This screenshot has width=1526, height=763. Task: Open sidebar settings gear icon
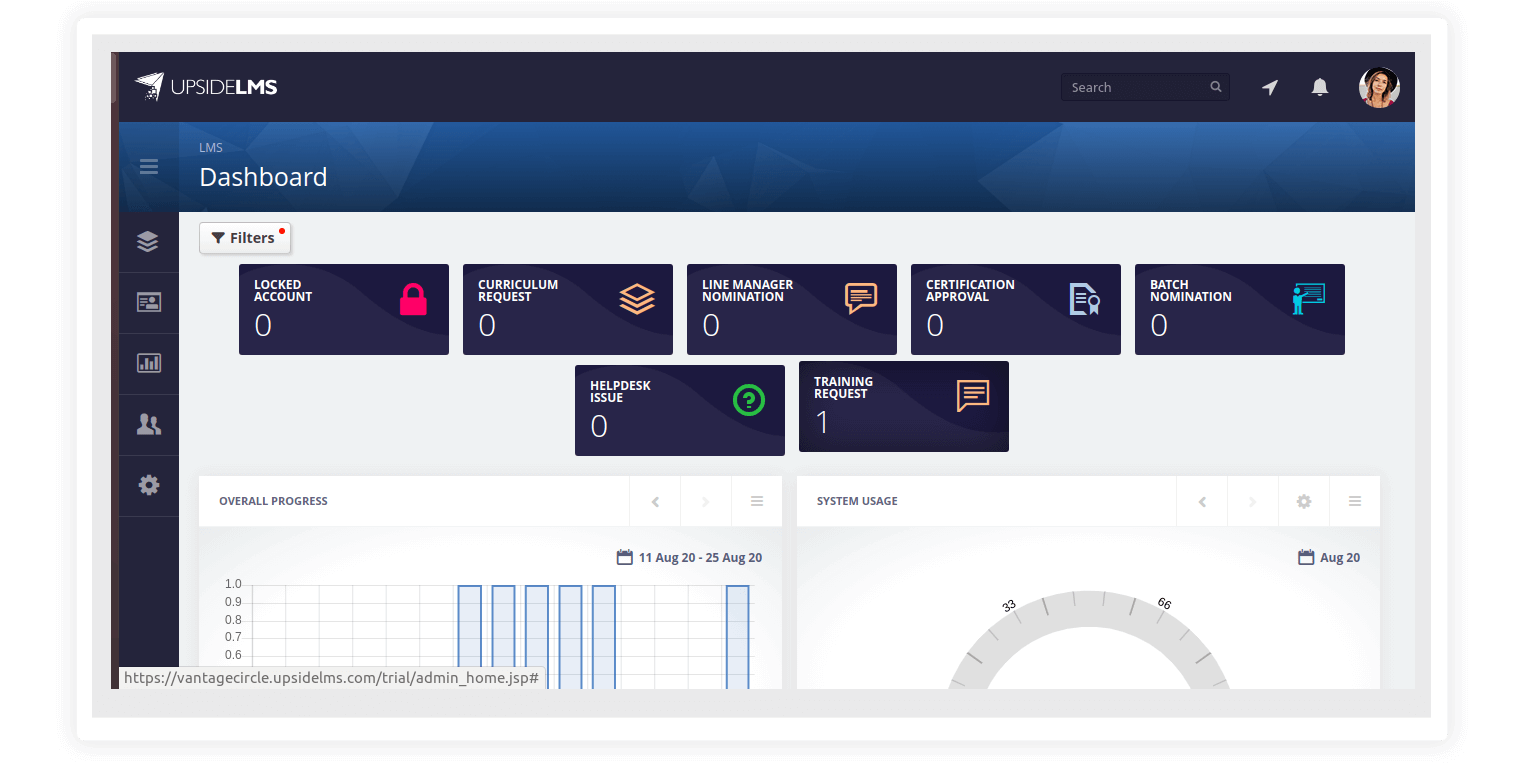(148, 485)
